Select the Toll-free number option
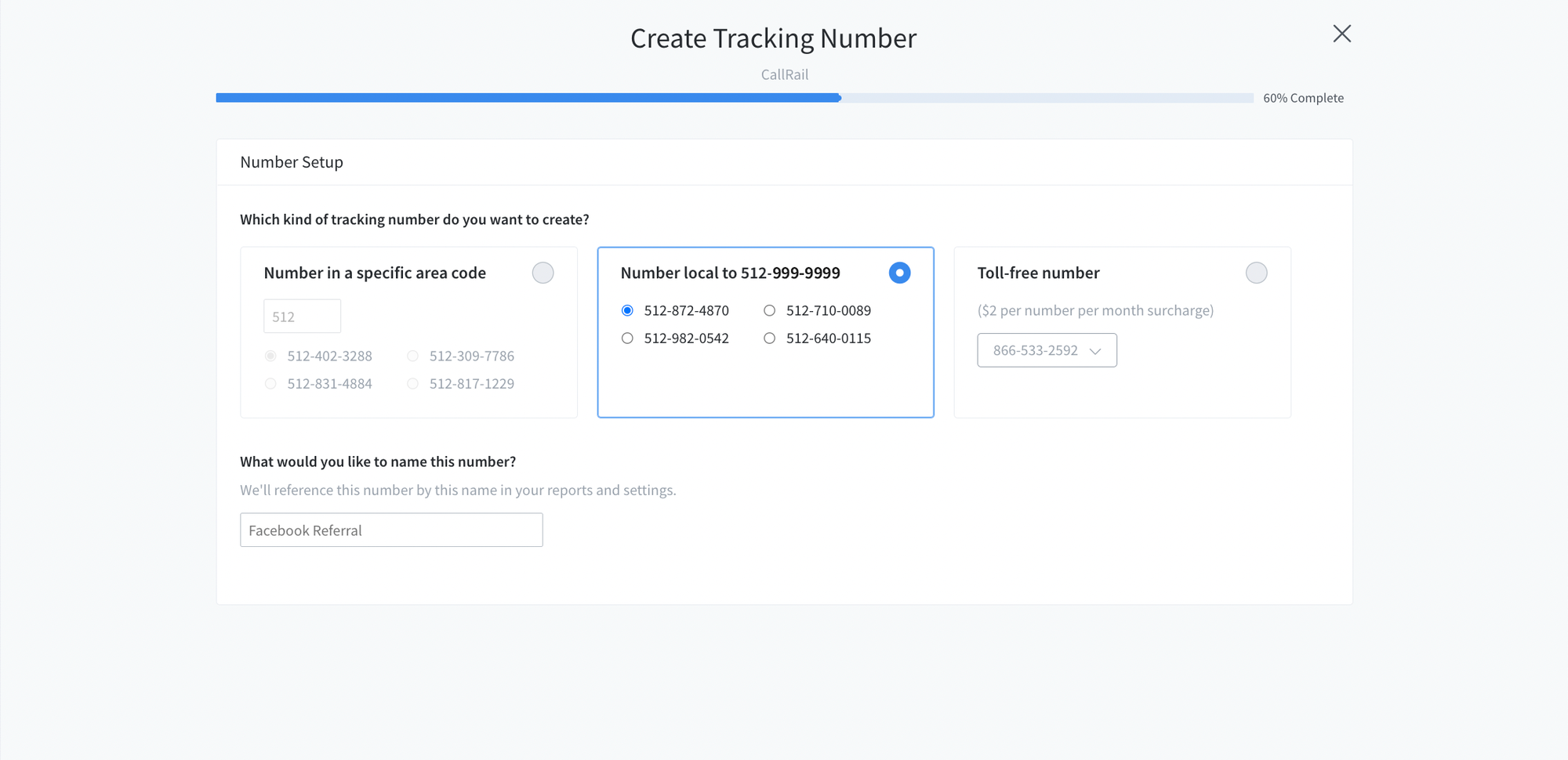The width and height of the screenshot is (1568, 760). point(1256,273)
